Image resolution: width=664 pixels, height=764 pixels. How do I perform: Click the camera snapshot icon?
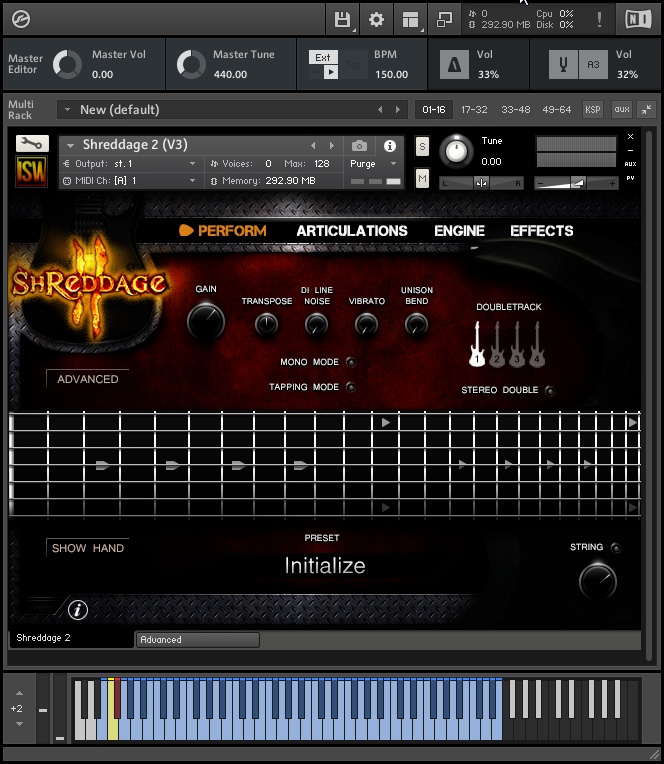[x=360, y=146]
